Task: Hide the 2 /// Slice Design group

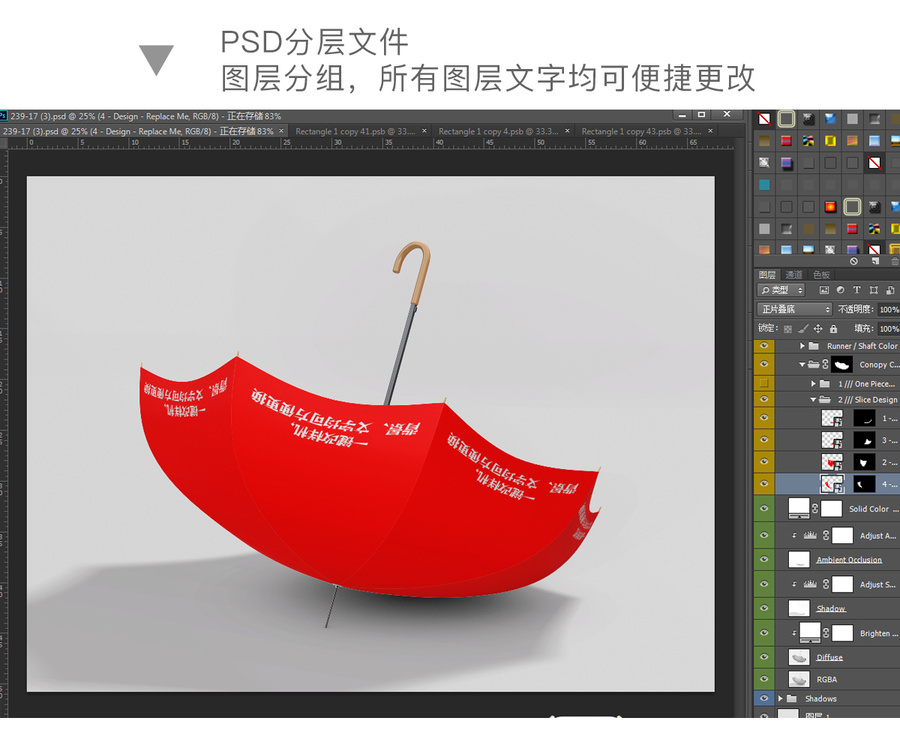Action: click(764, 399)
